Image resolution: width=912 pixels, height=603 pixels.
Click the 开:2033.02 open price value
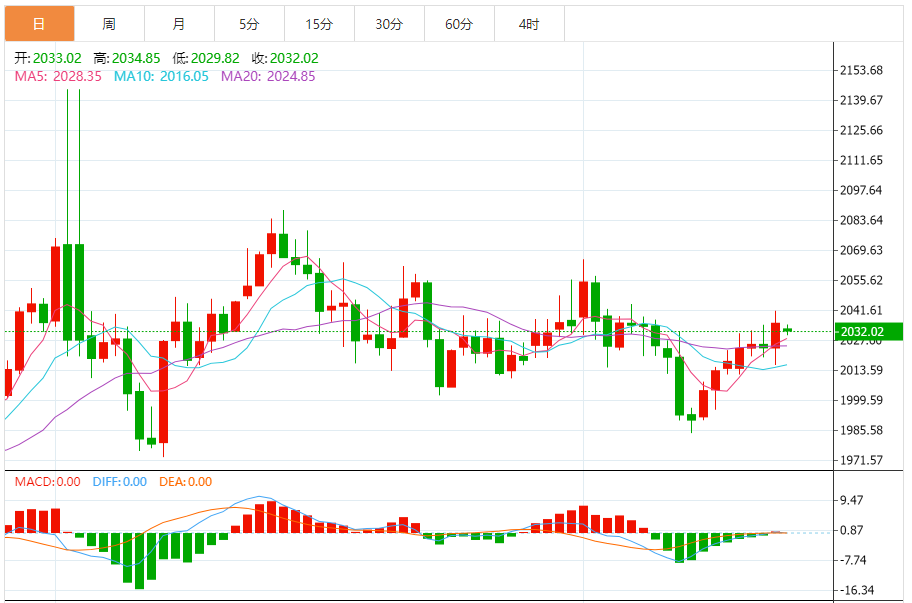(48, 58)
